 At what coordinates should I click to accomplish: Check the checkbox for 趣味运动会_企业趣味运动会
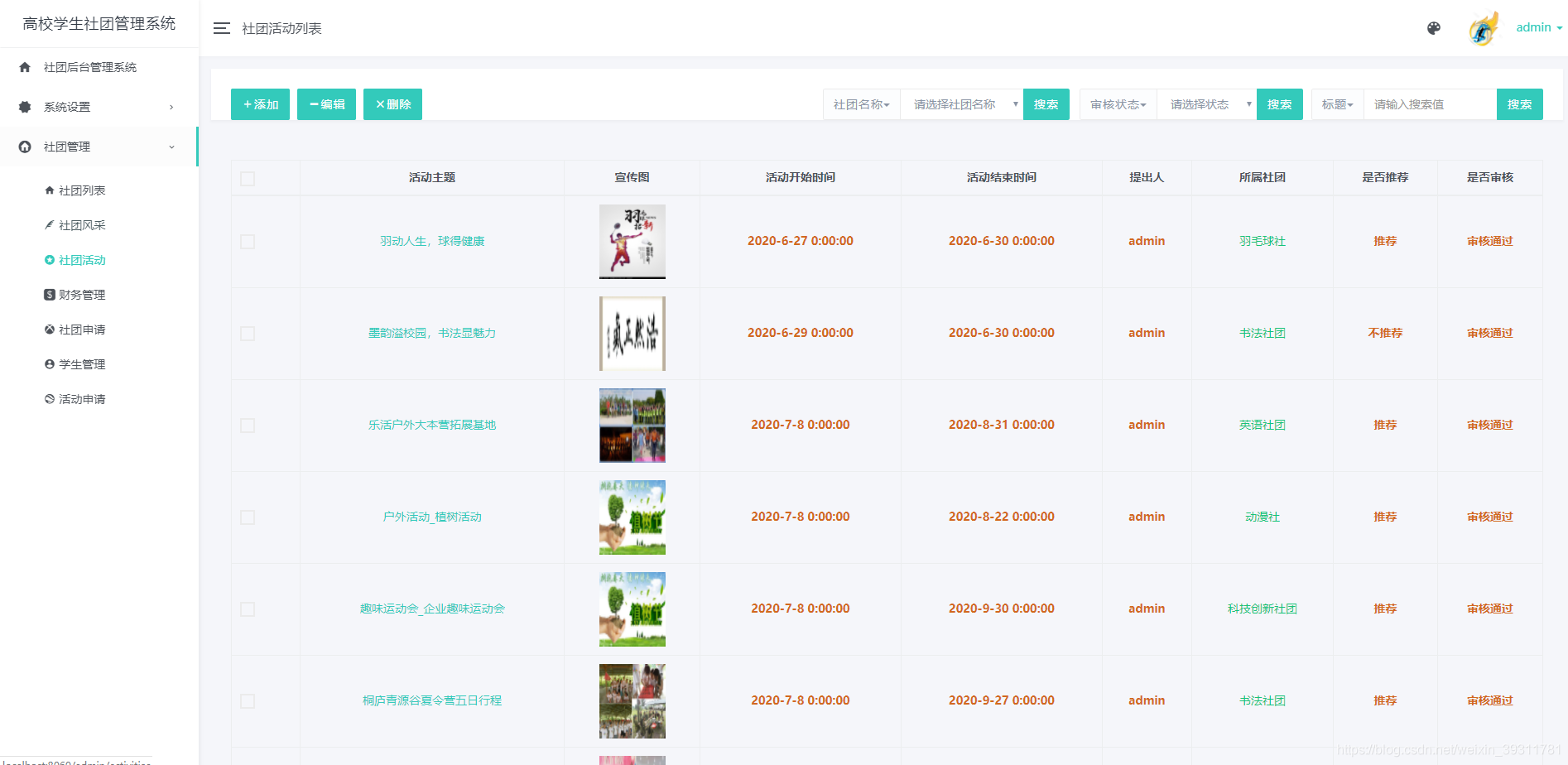(x=248, y=609)
